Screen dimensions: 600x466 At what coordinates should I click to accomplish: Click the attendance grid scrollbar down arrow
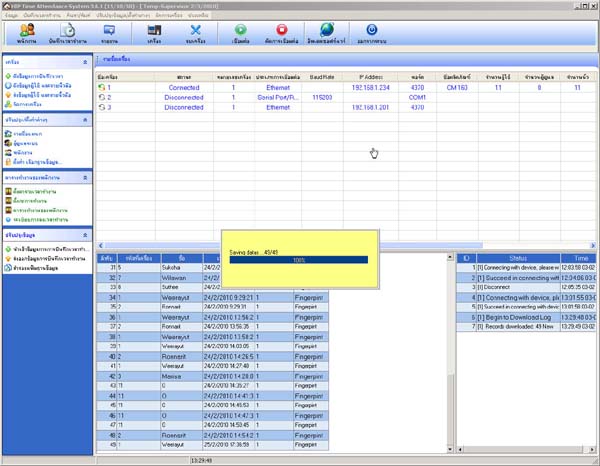pyautogui.click(x=450, y=449)
